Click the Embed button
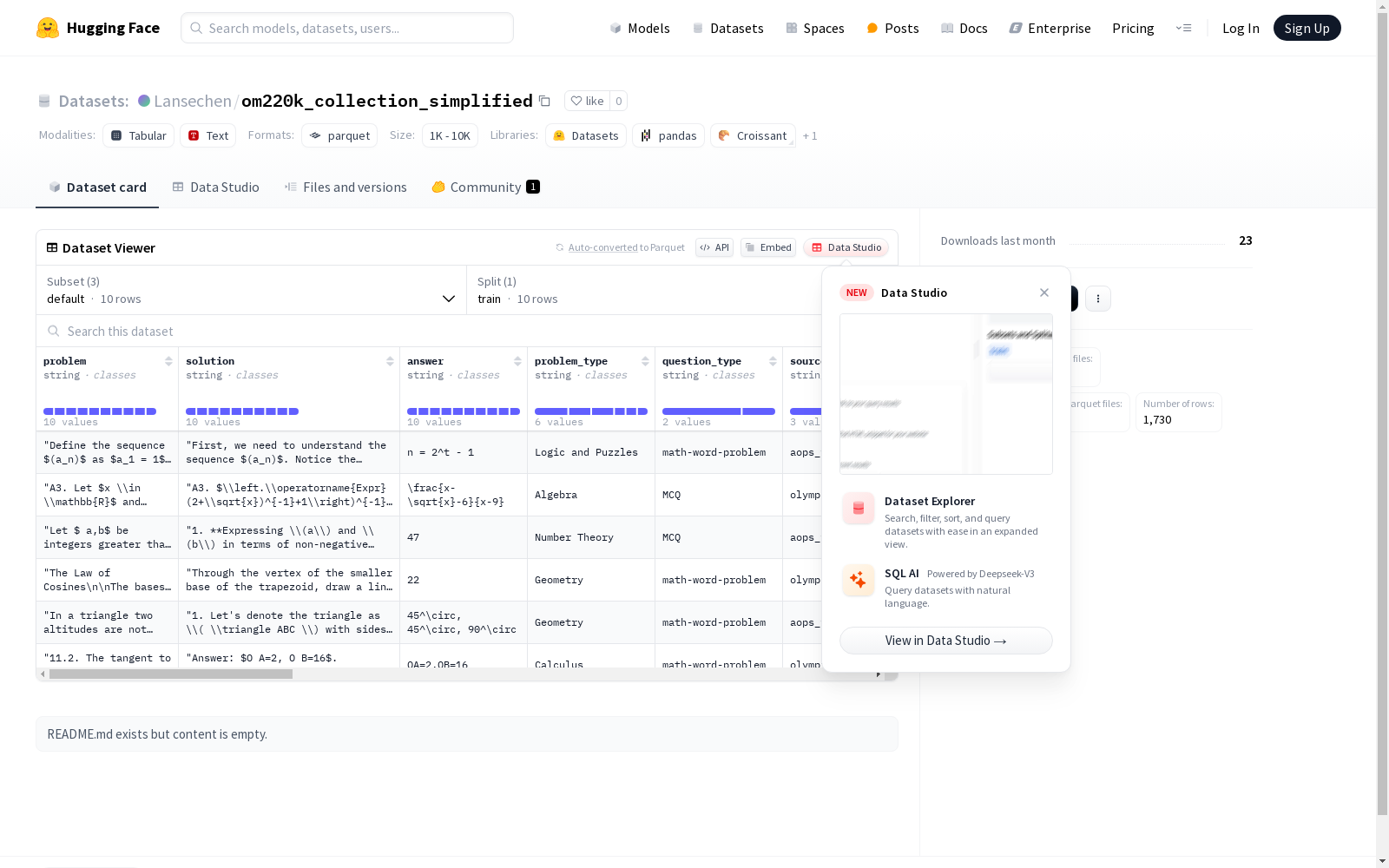This screenshot has width=1389, height=868. coord(768,247)
